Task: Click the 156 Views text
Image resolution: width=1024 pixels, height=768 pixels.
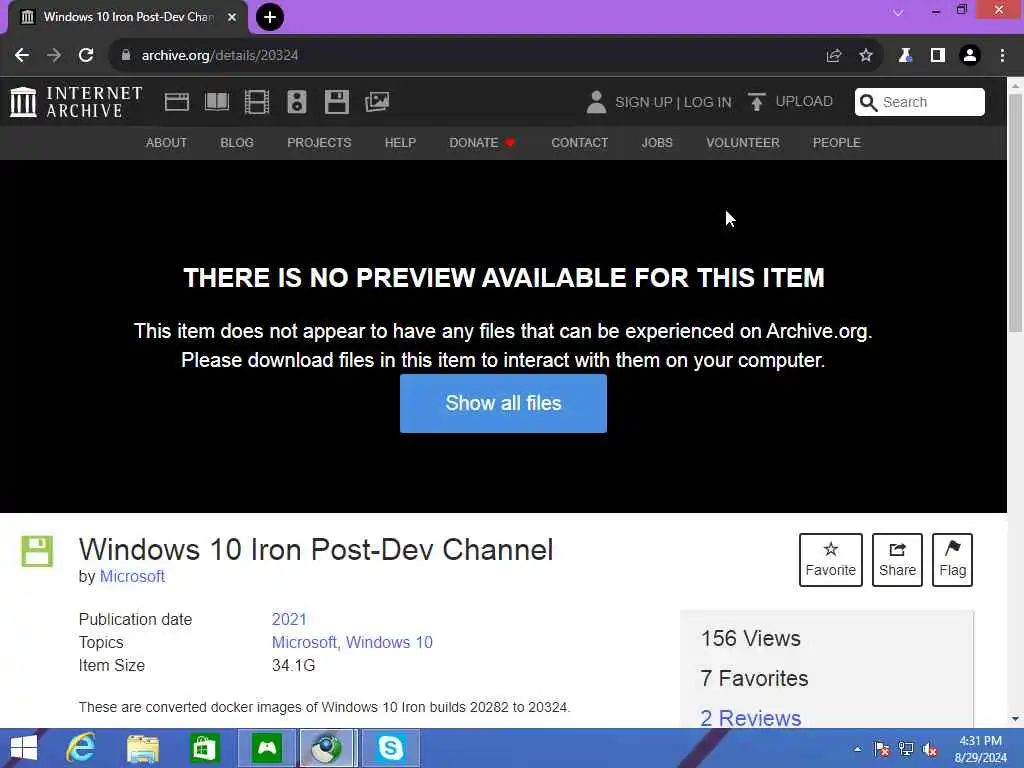Action: [x=750, y=639]
